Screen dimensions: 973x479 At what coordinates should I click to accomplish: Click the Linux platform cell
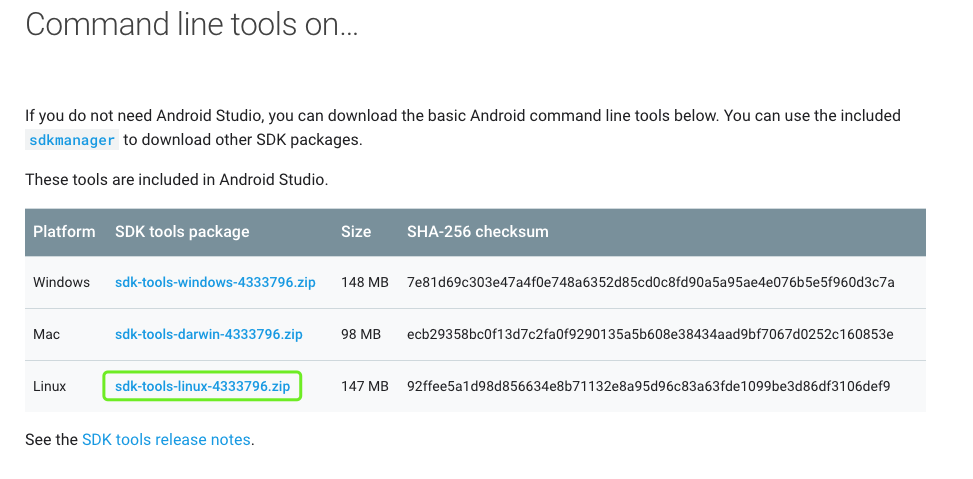click(x=50, y=386)
